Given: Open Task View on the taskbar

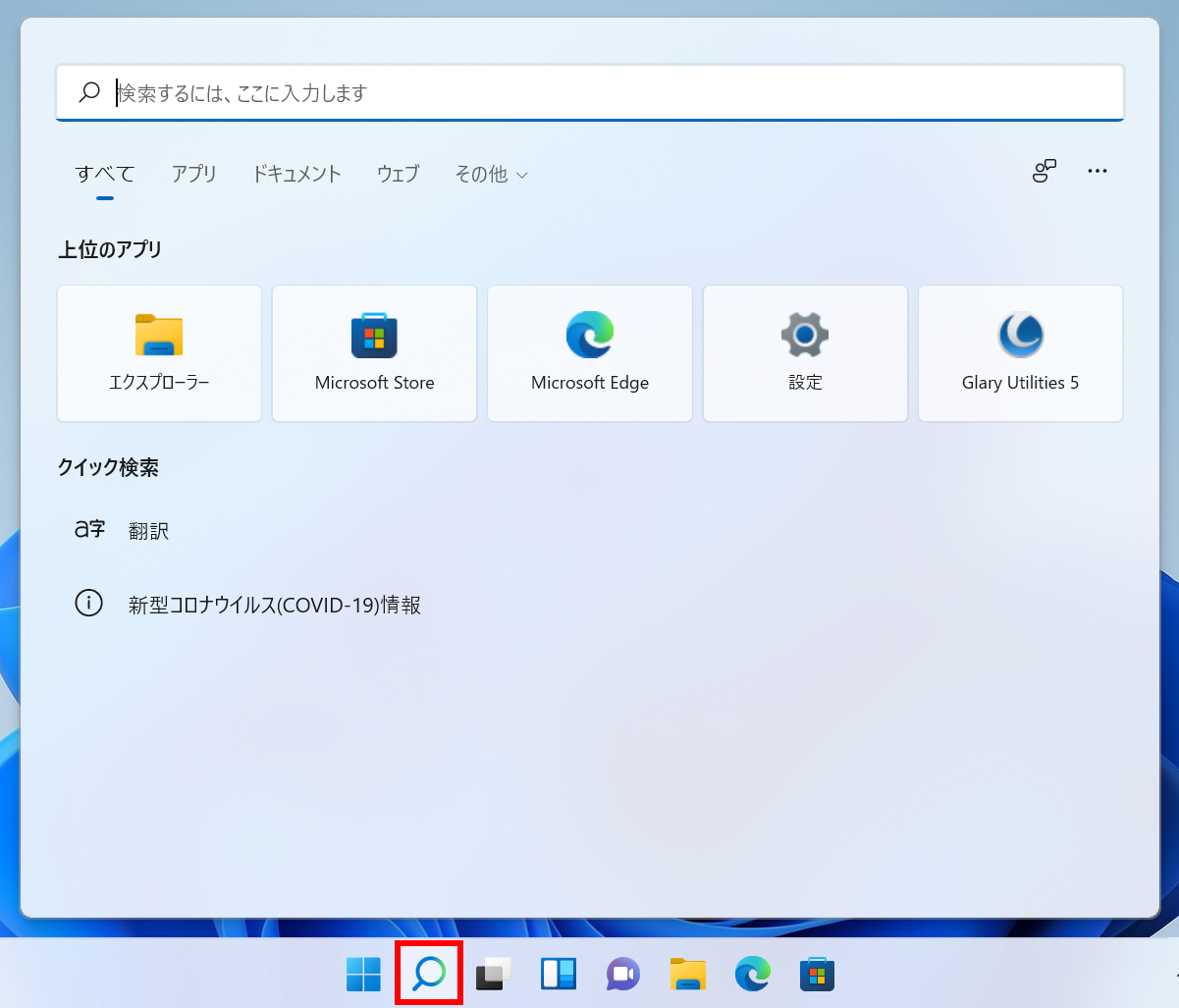Looking at the screenshot, I should click(494, 974).
